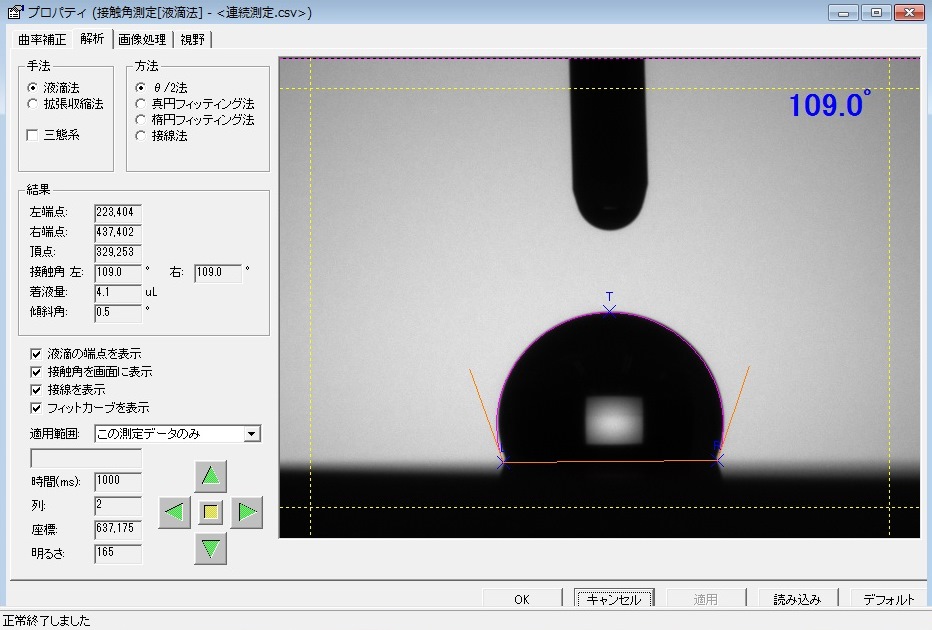Click the green up arrow button
Image resolution: width=932 pixels, height=630 pixels.
[x=210, y=476]
